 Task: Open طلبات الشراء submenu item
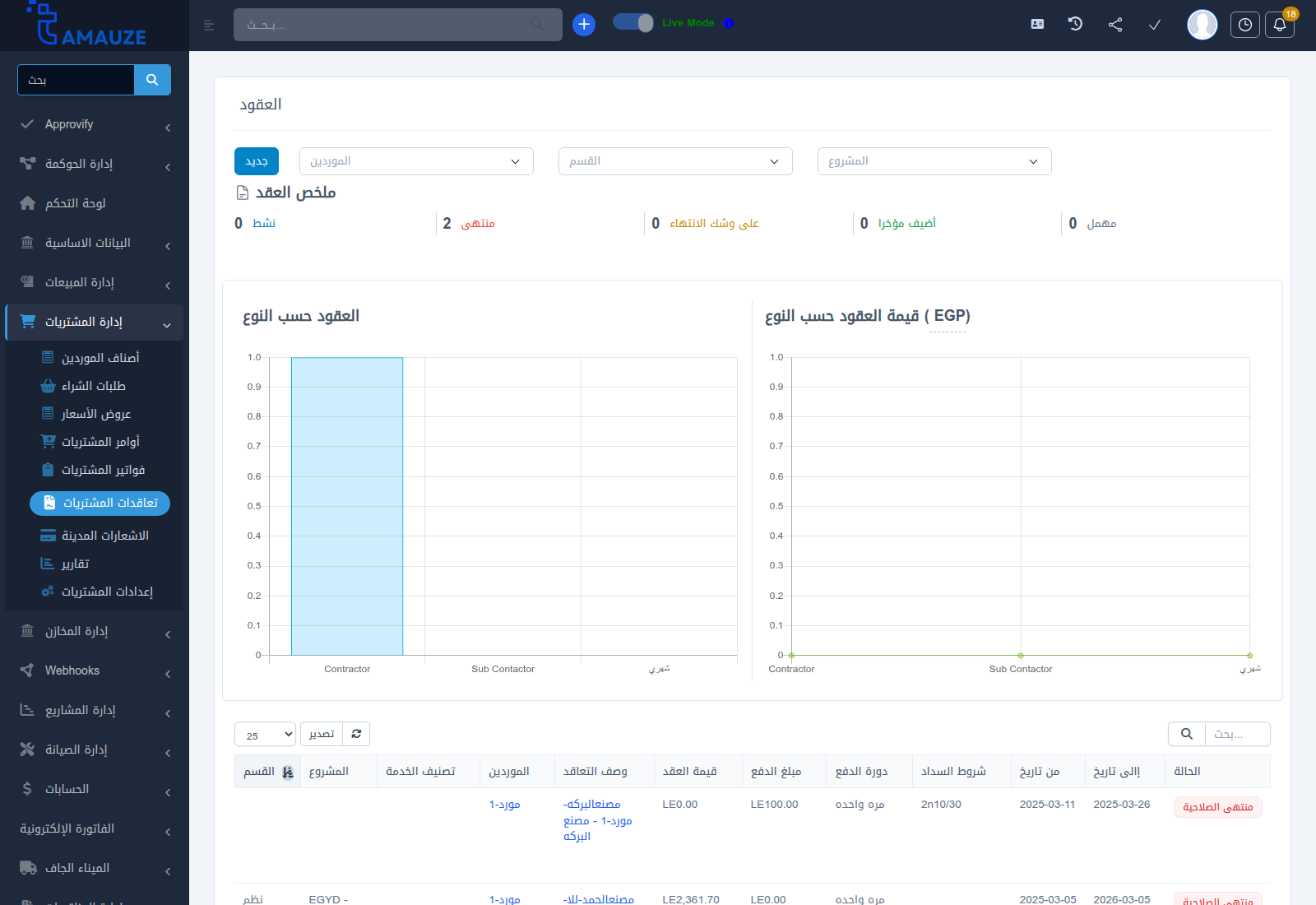click(95, 386)
